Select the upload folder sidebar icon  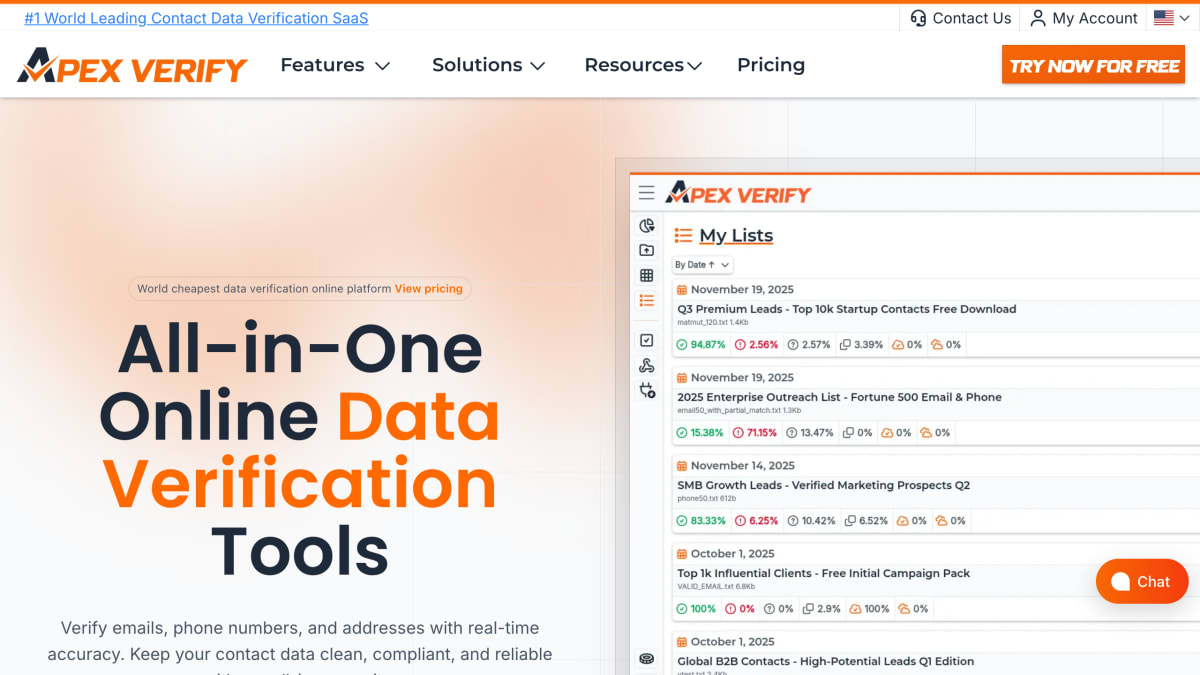coord(647,250)
